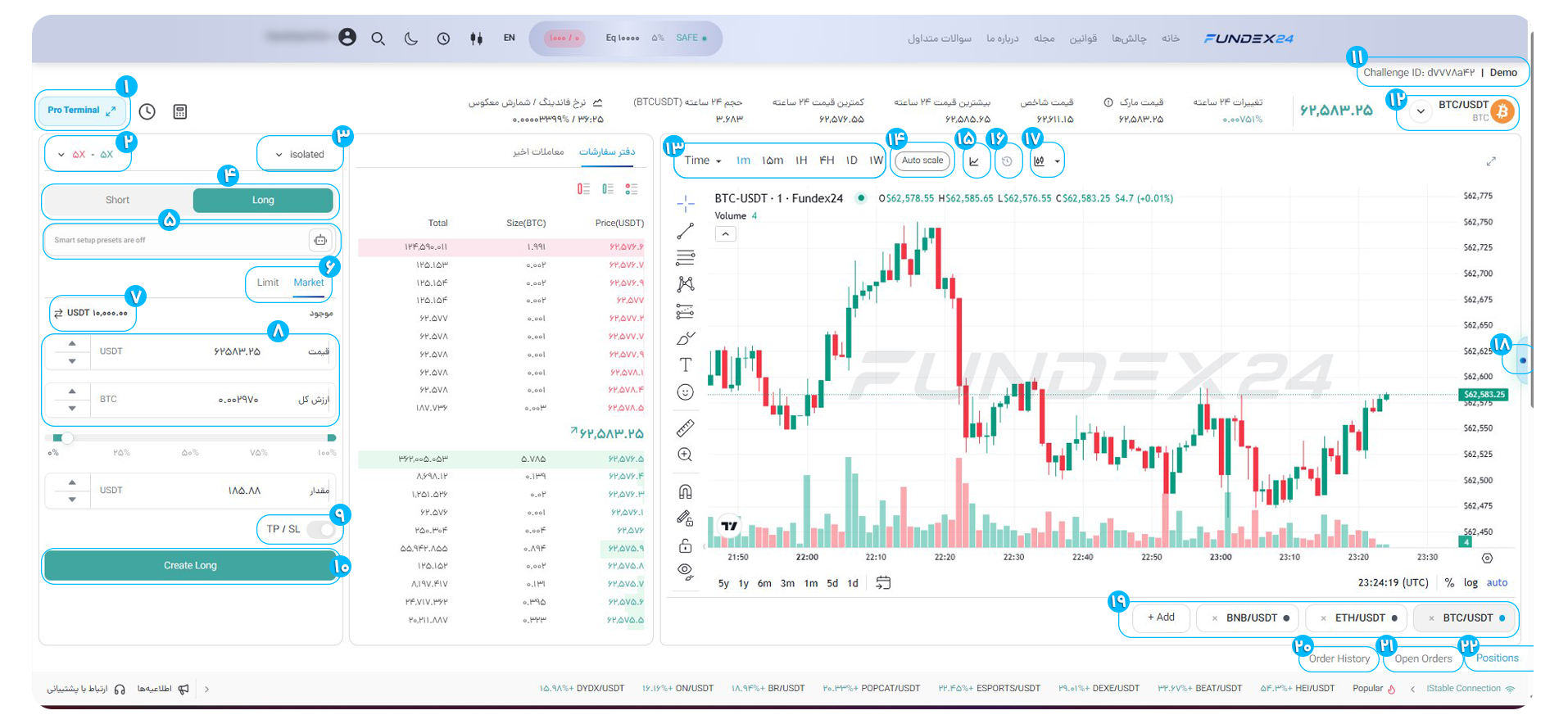Open the Time interval dropdown
The height and width of the screenshot is (724, 1568).
tap(702, 161)
